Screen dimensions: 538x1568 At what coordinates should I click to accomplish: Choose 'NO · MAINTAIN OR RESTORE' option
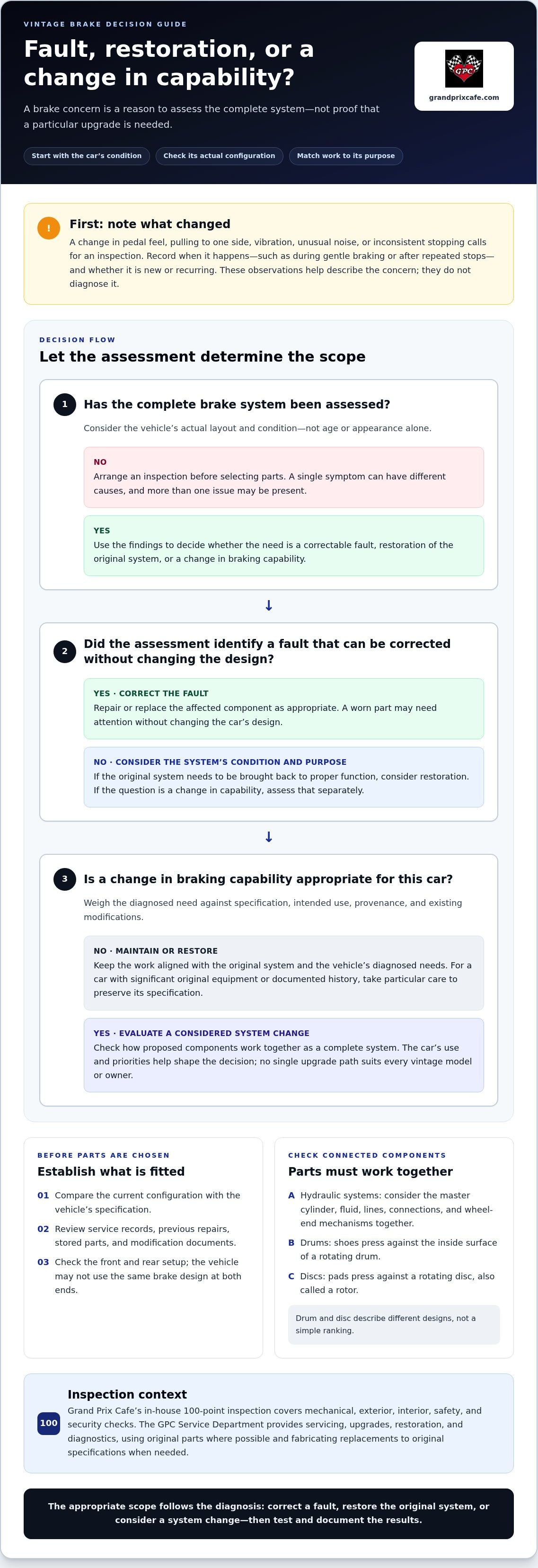point(283,973)
